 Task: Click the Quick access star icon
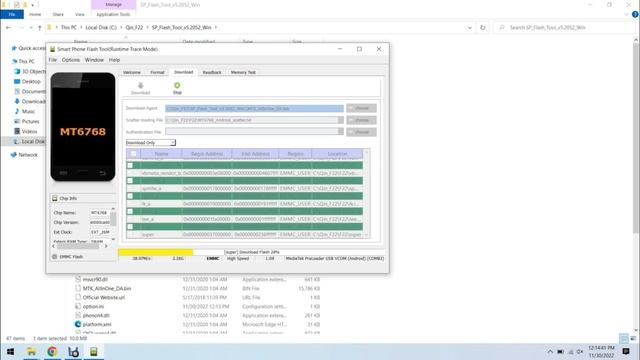(x=14, y=48)
